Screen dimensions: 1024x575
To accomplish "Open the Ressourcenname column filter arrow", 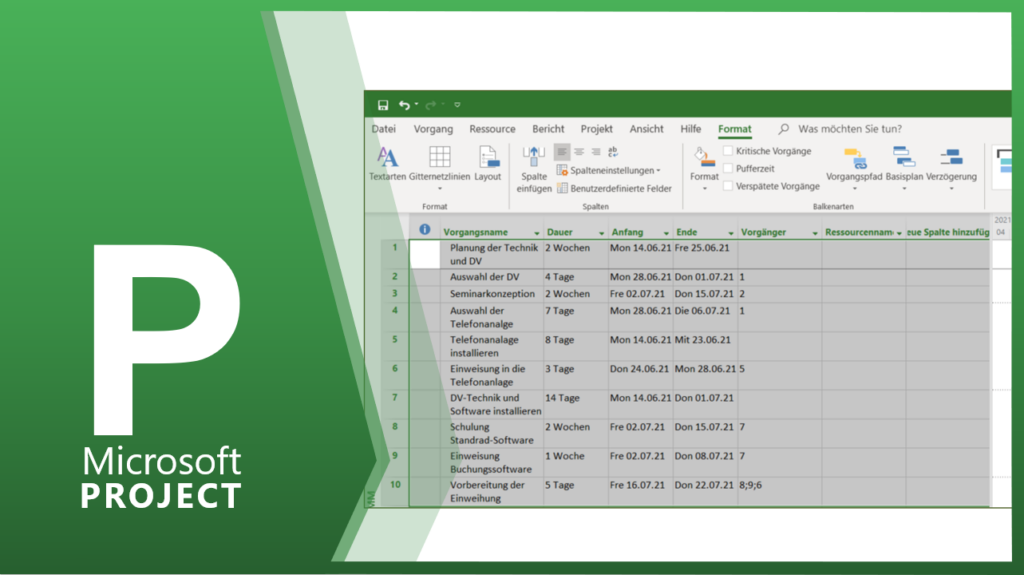I will point(899,233).
